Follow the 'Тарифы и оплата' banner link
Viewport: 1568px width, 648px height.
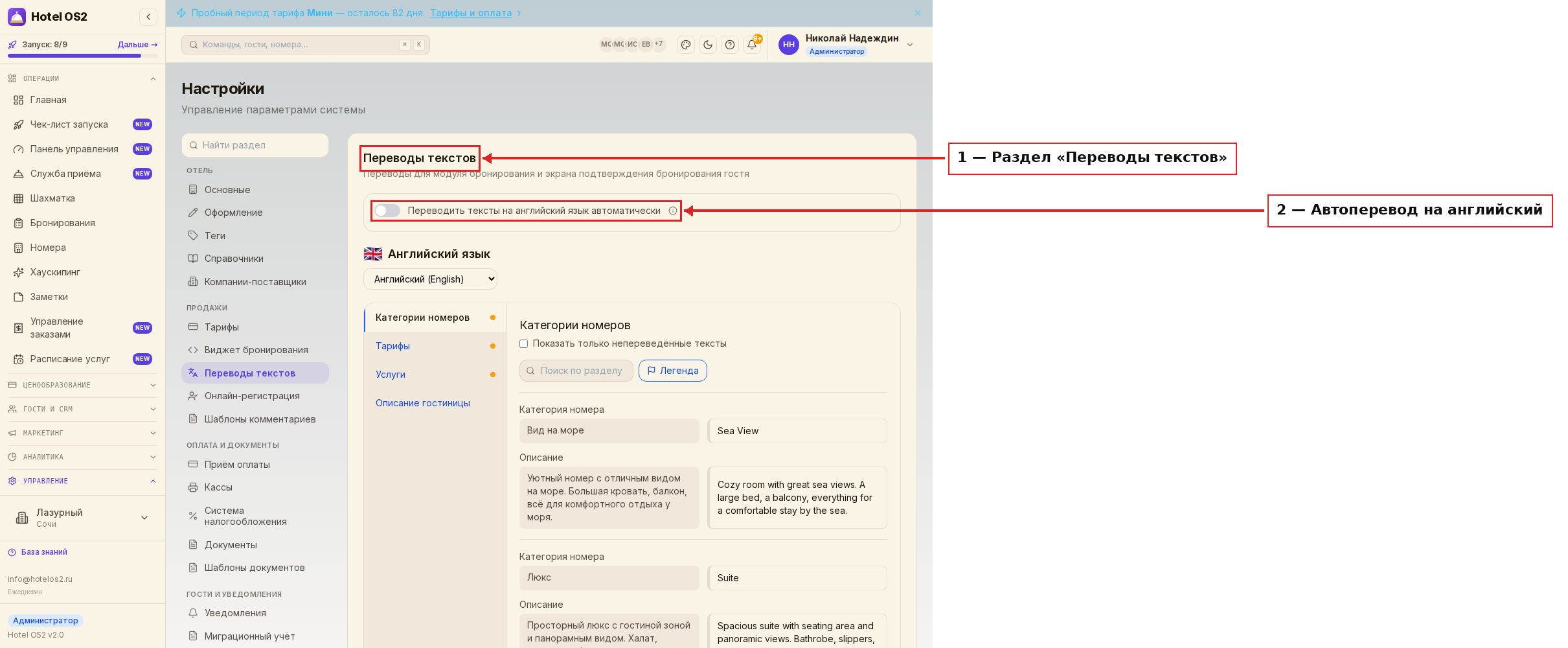[x=471, y=13]
